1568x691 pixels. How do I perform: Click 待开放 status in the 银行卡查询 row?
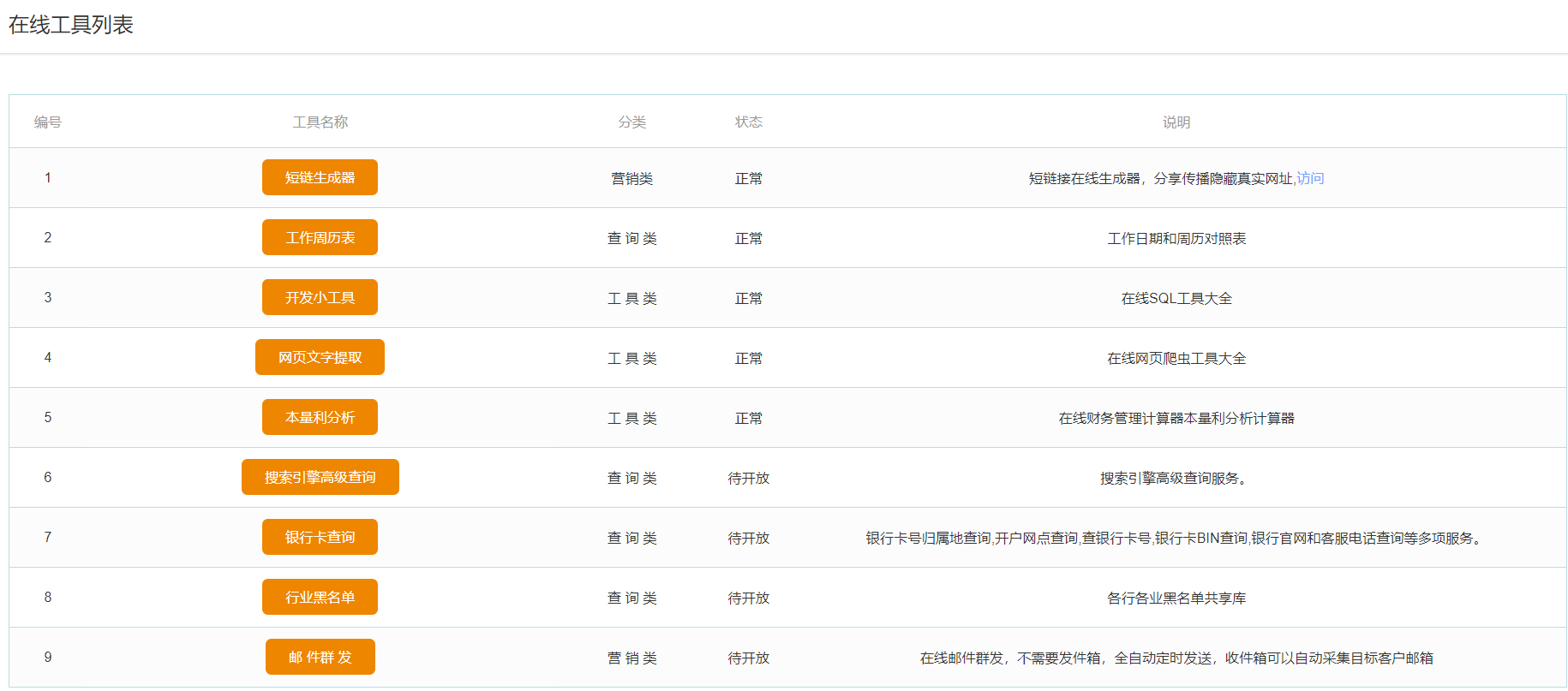748,538
